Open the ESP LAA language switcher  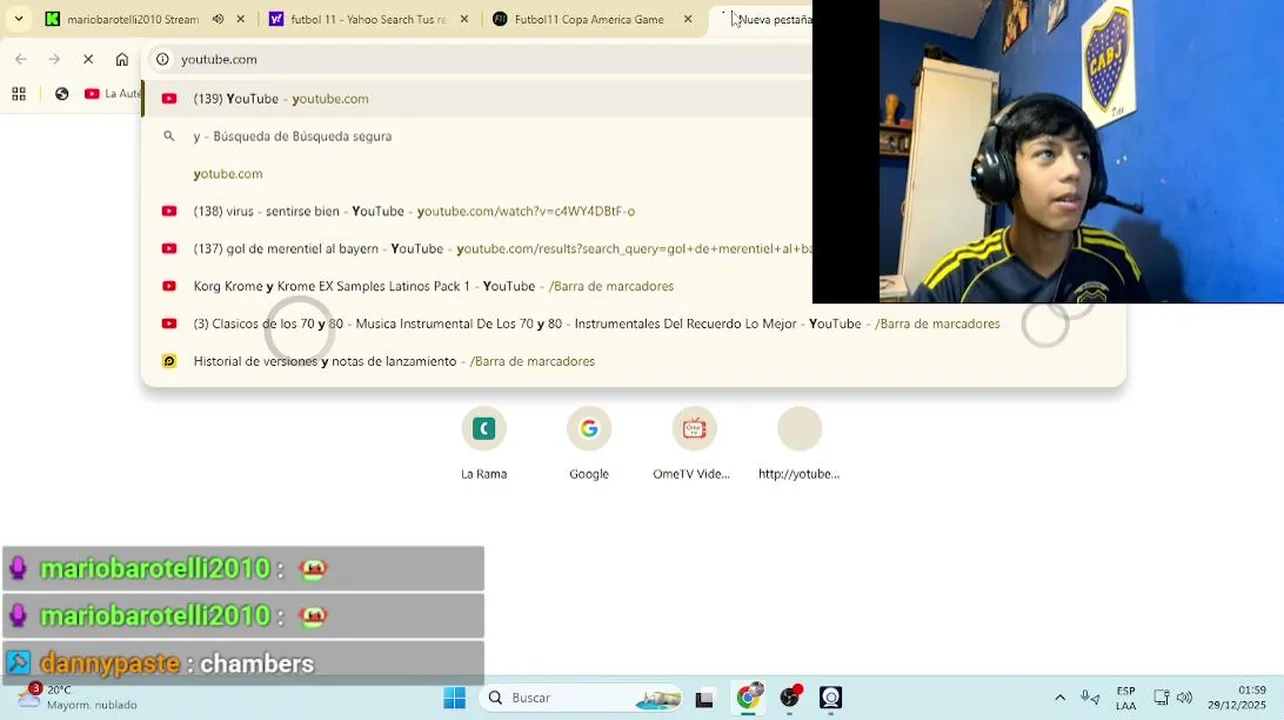[1126, 698]
